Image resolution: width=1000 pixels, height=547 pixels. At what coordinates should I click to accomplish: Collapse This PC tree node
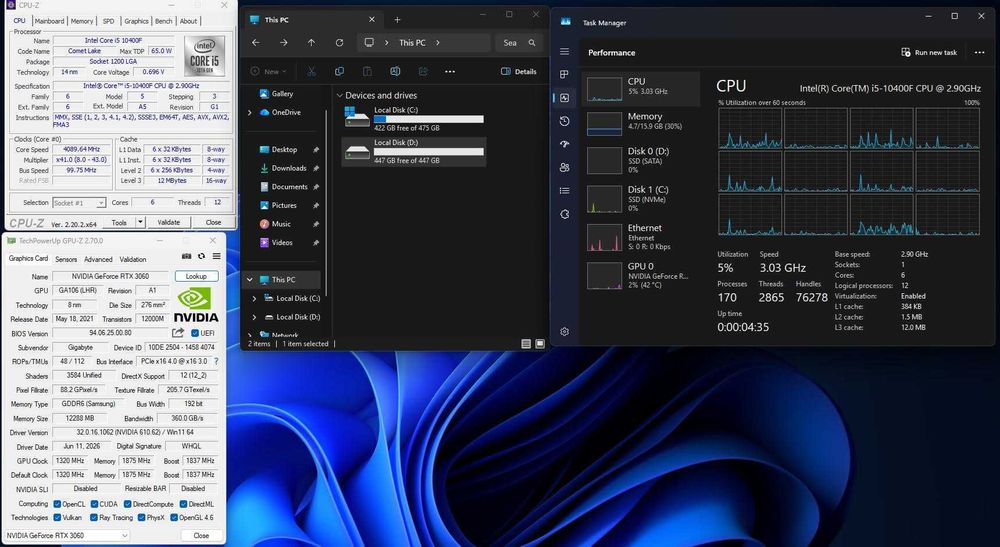click(250, 280)
